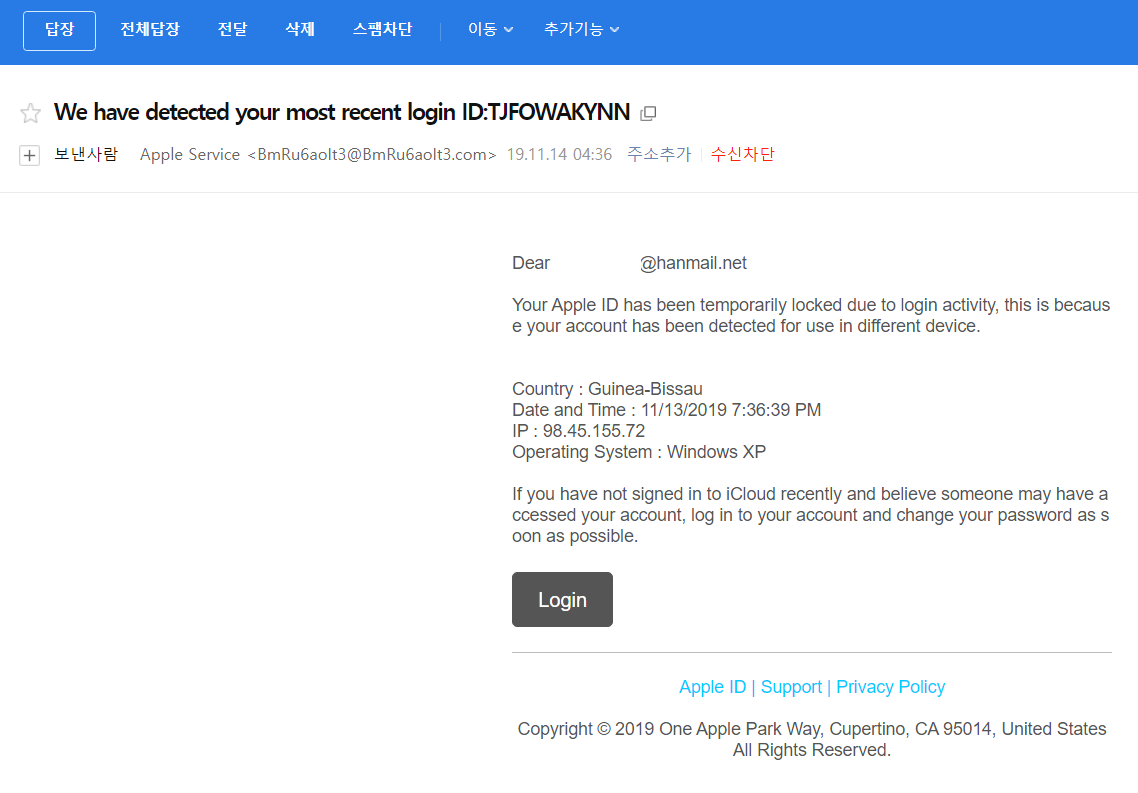
Task: Click the gray Login button
Action: pyautogui.click(x=562, y=599)
